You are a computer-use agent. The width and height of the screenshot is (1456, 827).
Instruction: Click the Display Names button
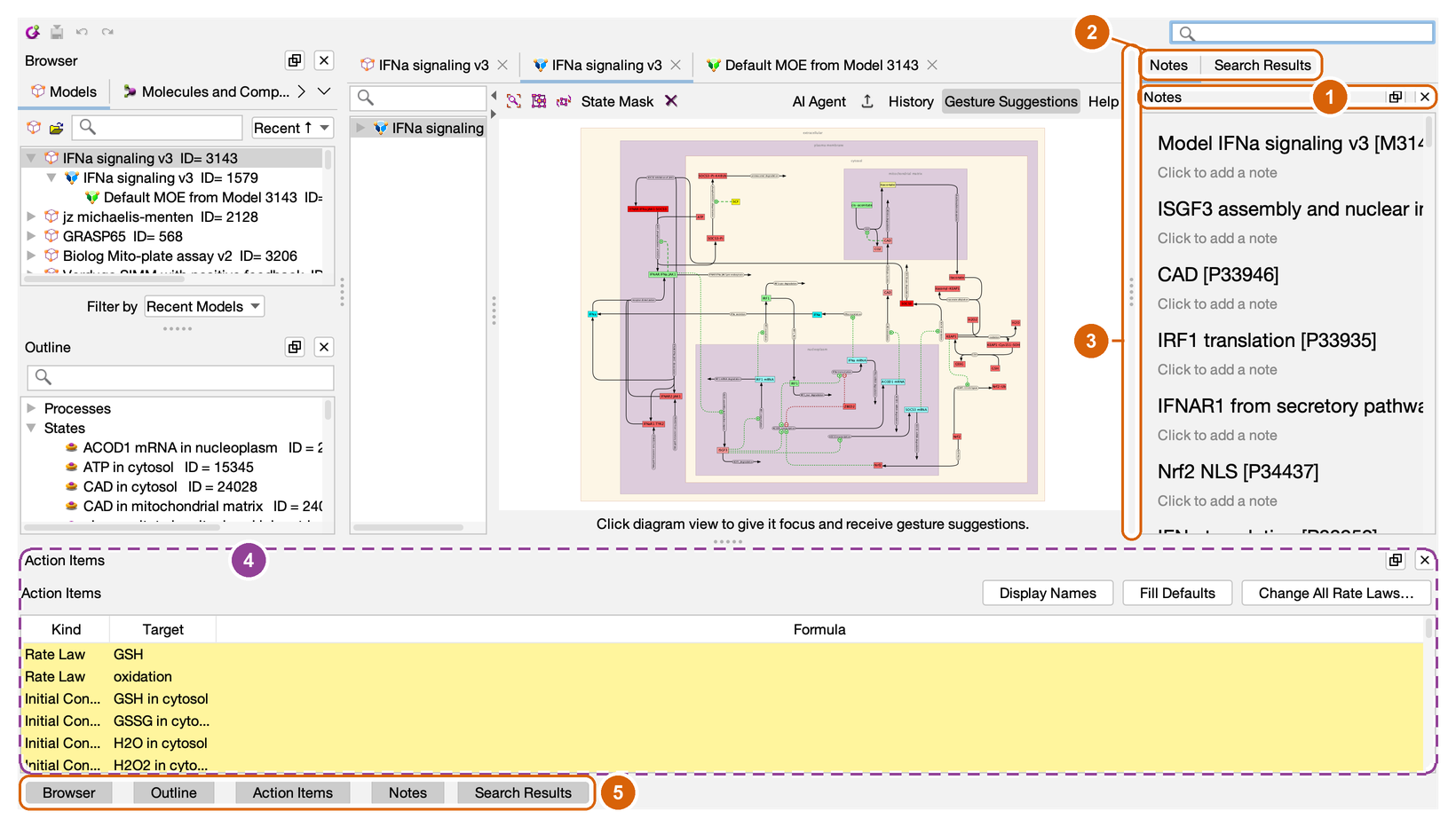[x=1048, y=593]
